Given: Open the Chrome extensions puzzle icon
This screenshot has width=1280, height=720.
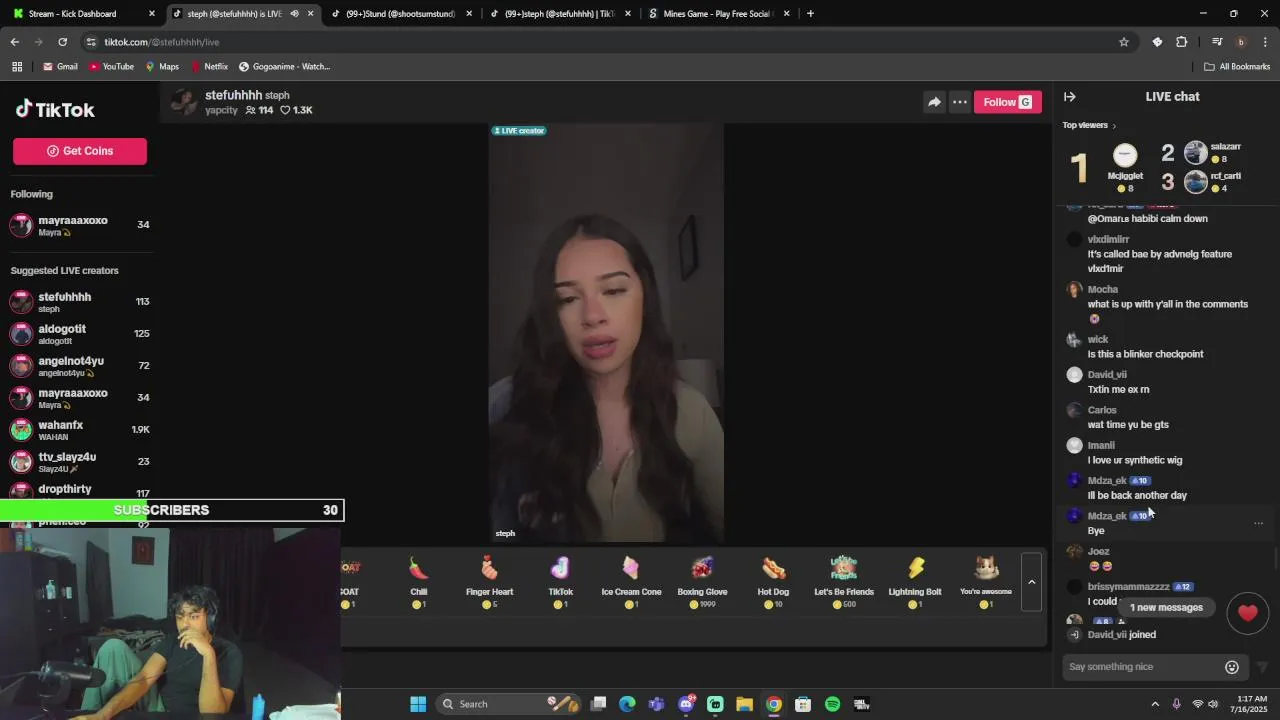Looking at the screenshot, I should click(1181, 42).
